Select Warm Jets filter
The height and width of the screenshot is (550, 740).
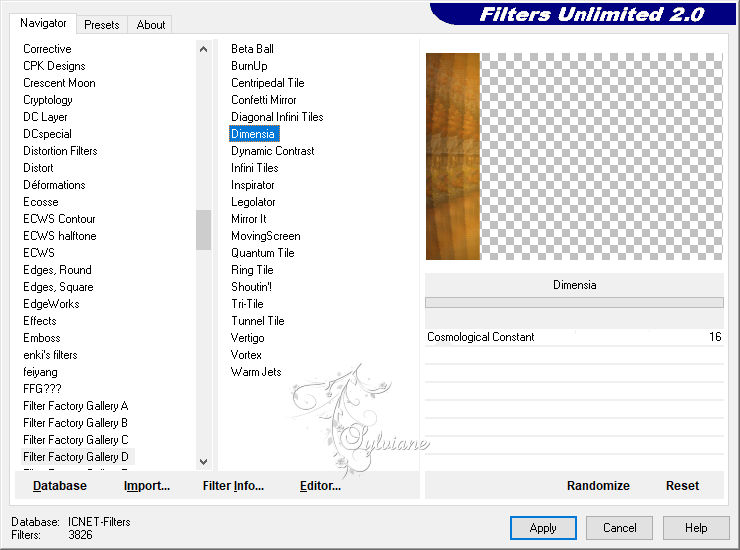coord(256,372)
